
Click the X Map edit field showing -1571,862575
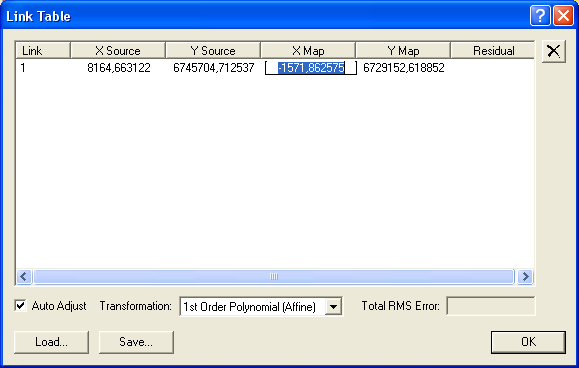311,68
